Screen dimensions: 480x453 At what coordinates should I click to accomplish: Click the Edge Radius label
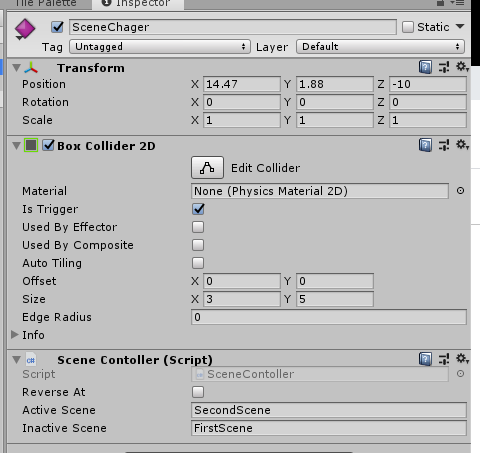pyautogui.click(x=57, y=317)
